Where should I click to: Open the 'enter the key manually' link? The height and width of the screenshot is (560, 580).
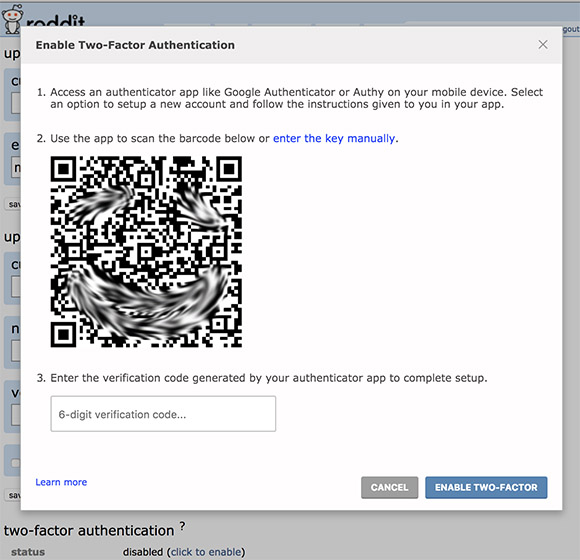334,138
